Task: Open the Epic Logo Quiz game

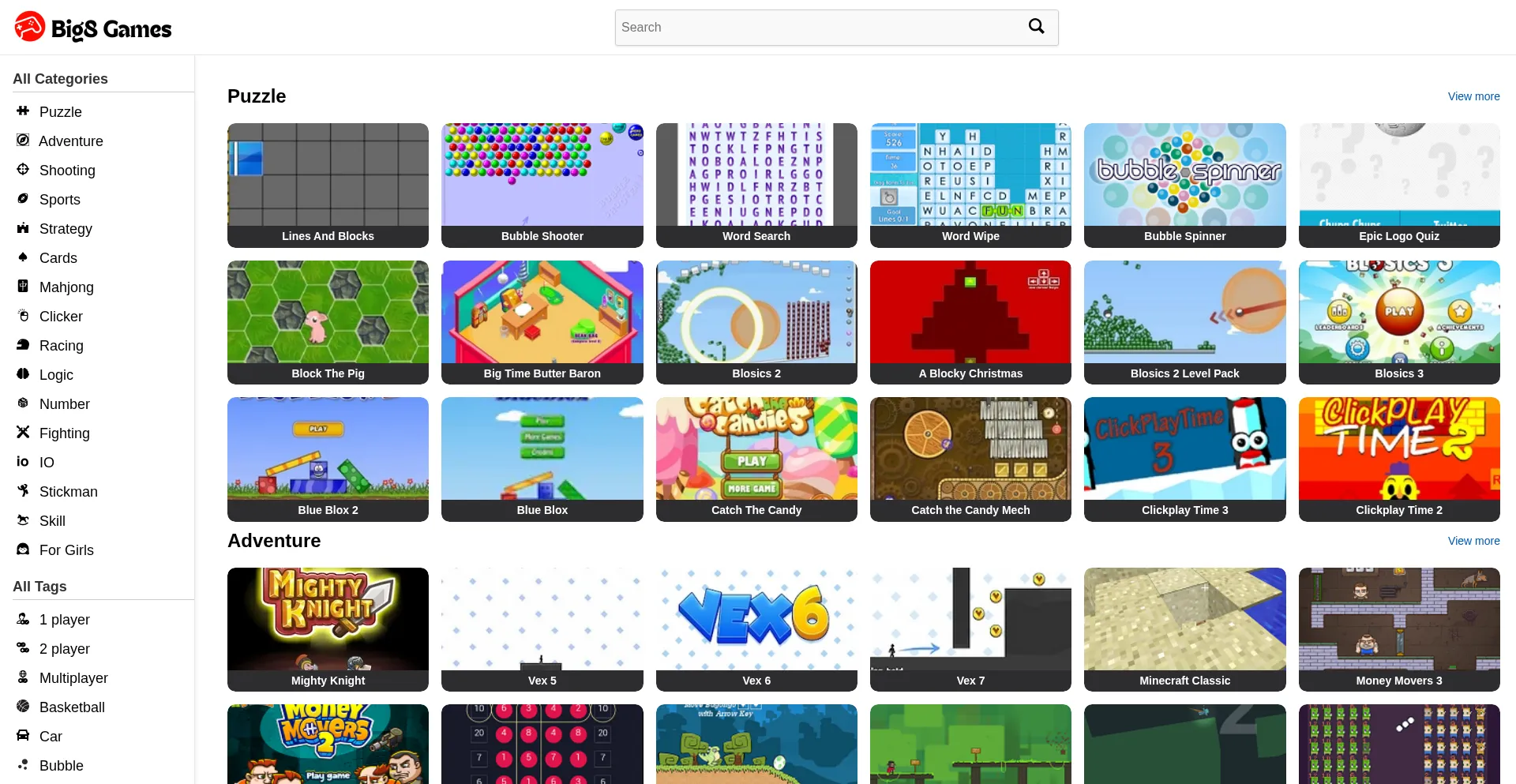Action: pos(1399,185)
